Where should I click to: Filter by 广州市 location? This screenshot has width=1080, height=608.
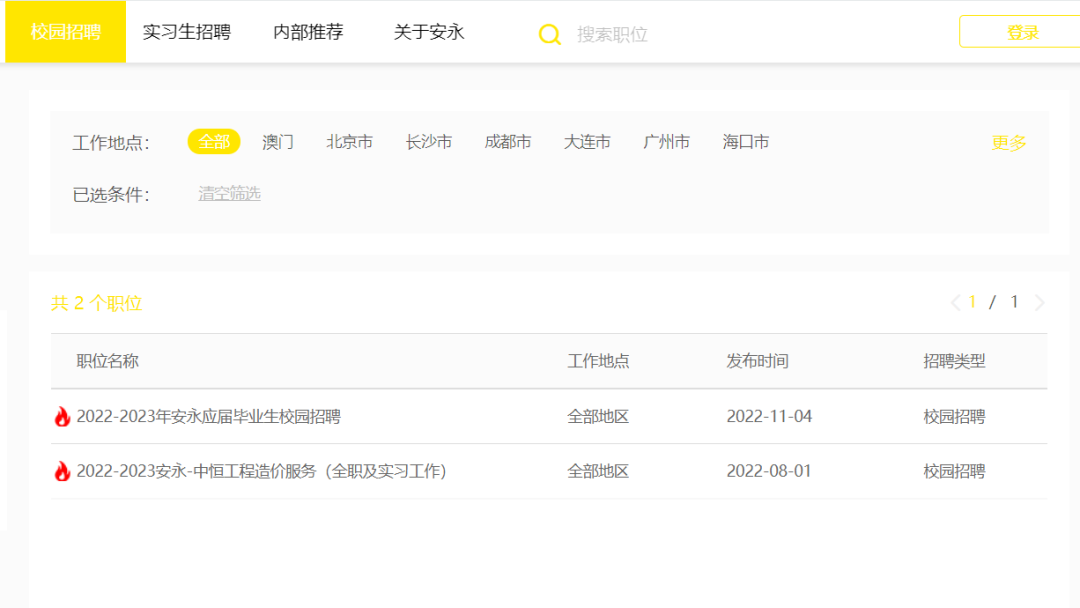[667, 142]
